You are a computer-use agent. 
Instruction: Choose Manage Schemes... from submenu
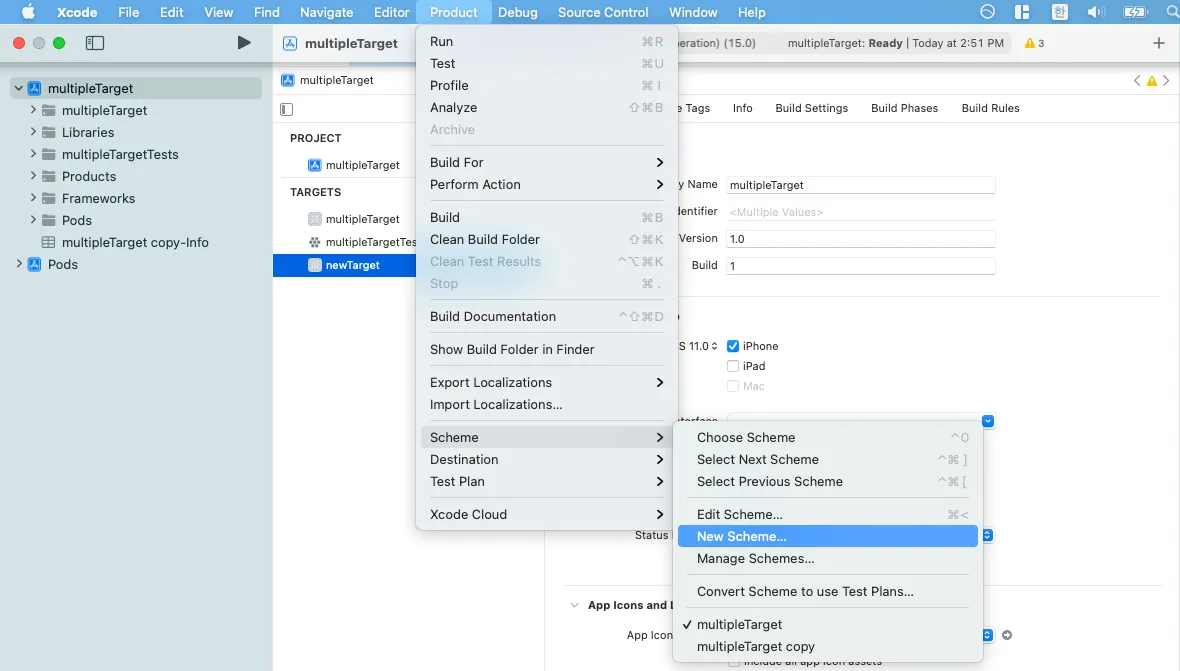click(826, 558)
